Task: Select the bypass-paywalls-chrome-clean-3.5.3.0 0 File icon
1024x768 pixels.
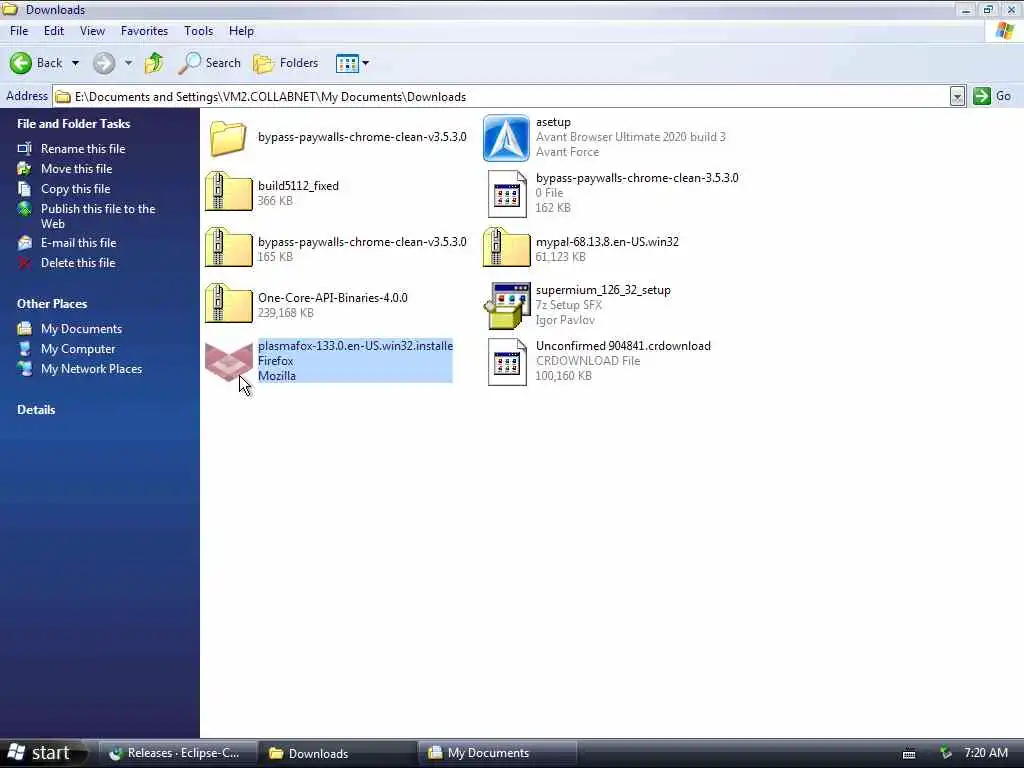Action: [507, 193]
